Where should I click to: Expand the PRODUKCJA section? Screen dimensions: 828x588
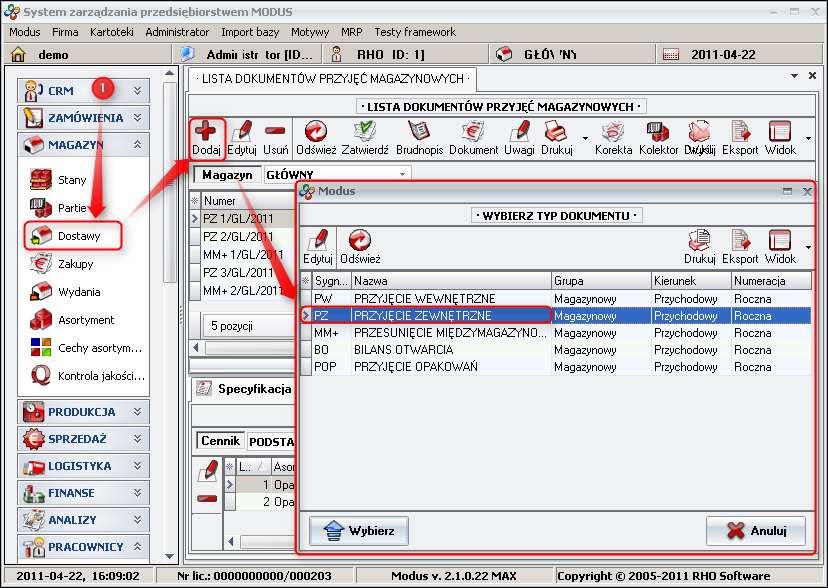tap(84, 412)
